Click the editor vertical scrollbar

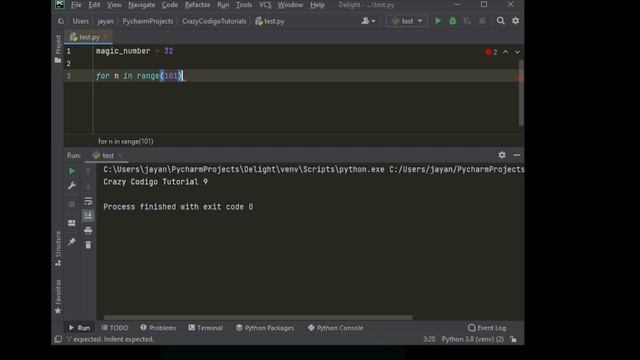[x=521, y=93]
